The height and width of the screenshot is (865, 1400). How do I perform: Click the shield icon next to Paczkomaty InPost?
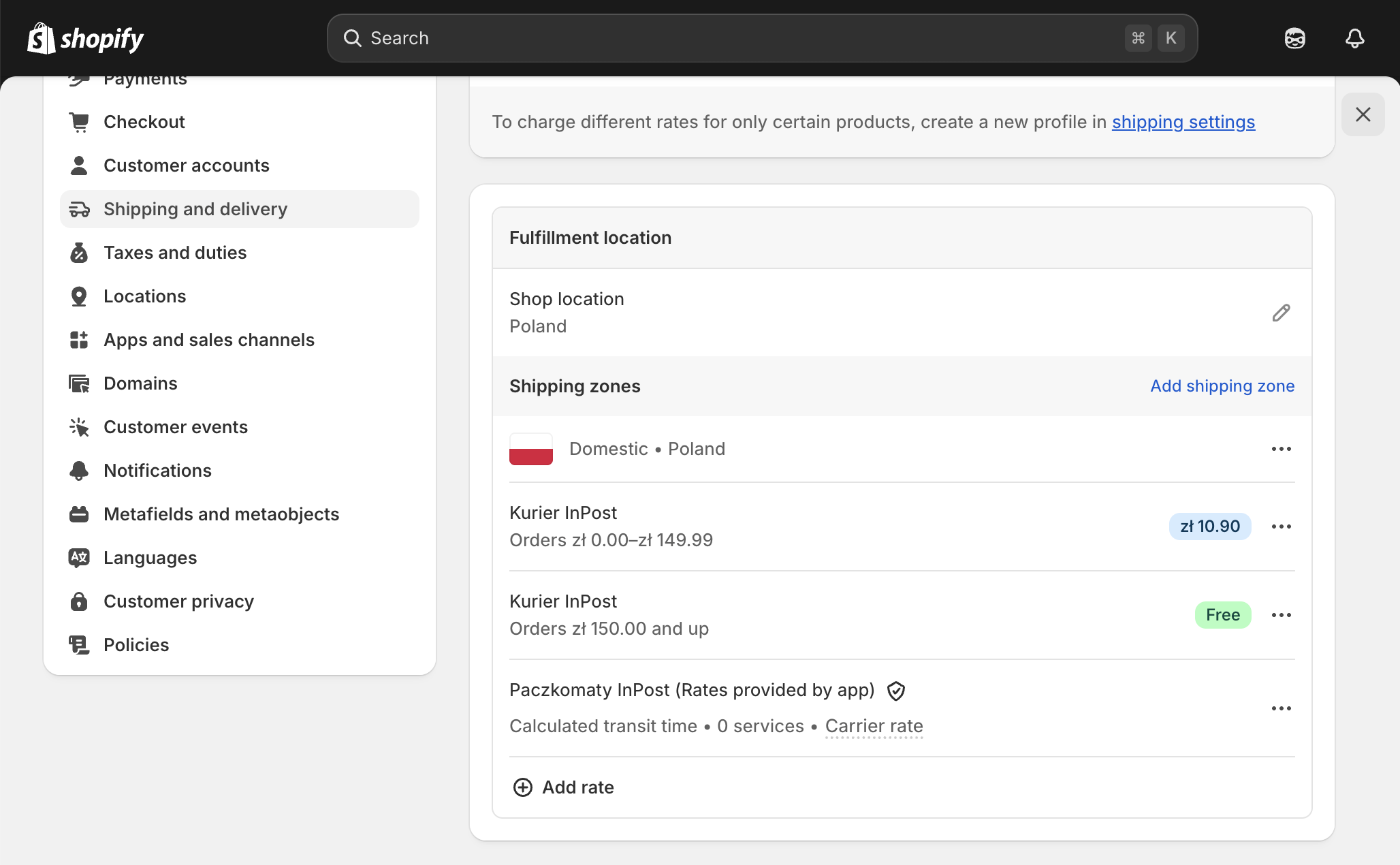[x=896, y=691]
